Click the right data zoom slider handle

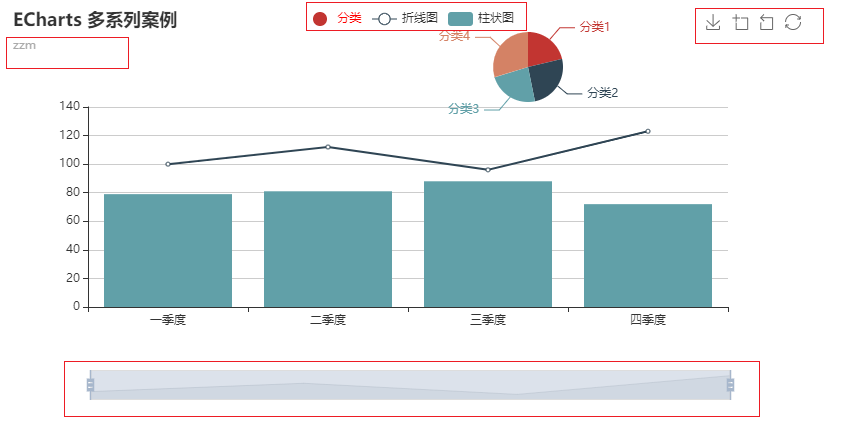730,385
